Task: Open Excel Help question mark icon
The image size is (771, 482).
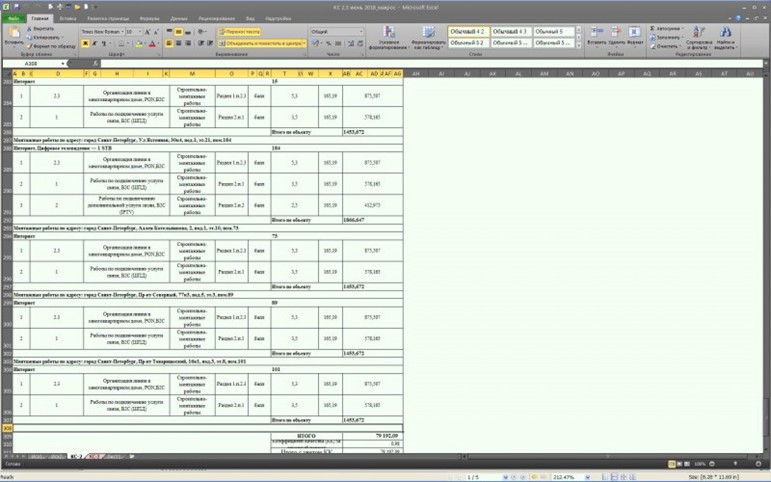Action: click(738, 18)
